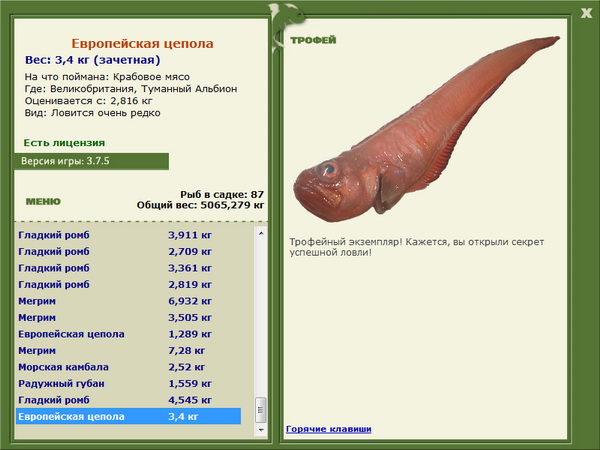The height and width of the screenshot is (450, 600).
Task: Select Гладкий ромб 3,361 кг entry
Action: pyautogui.click(x=129, y=268)
